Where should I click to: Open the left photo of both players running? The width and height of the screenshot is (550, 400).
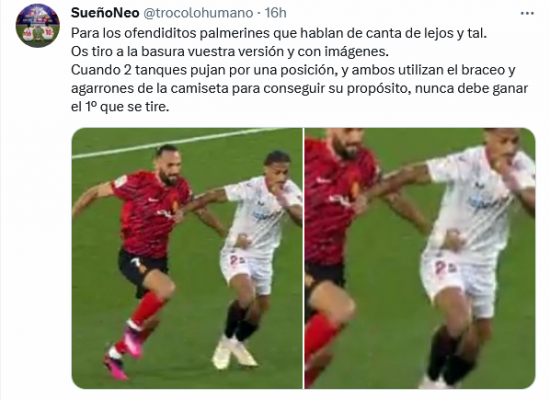pos(187,258)
